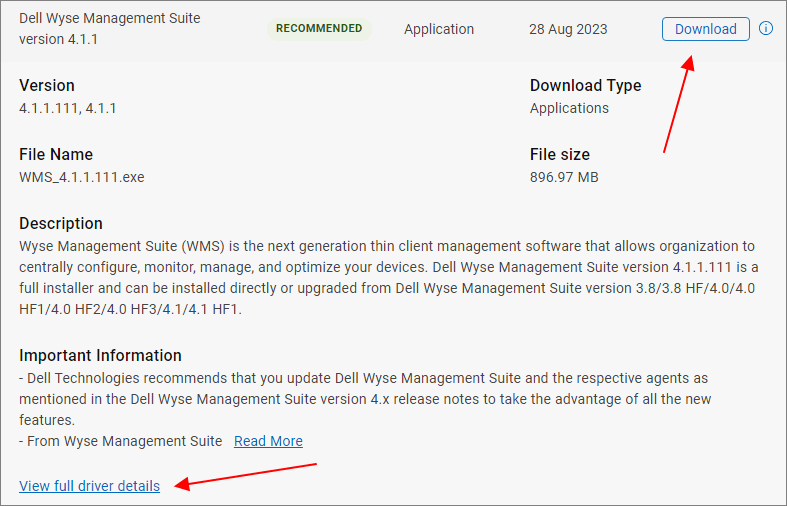The height and width of the screenshot is (506, 787).
Task: Open the Read More link
Action: [x=268, y=441]
